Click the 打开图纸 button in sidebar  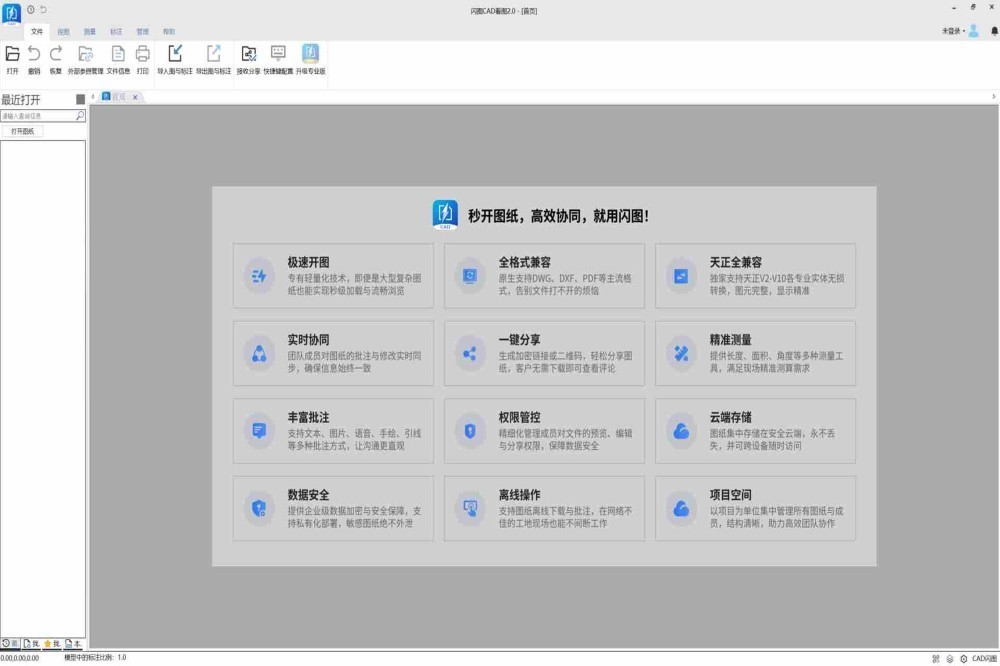(x=22, y=131)
